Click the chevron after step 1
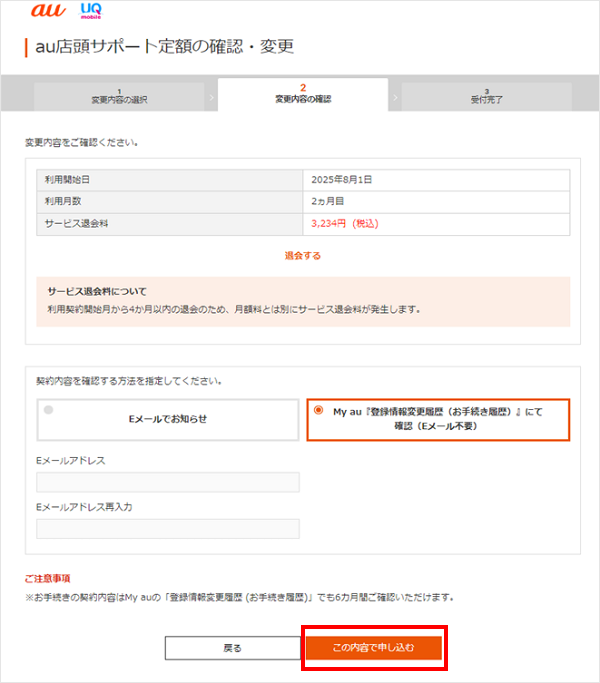 [211, 98]
